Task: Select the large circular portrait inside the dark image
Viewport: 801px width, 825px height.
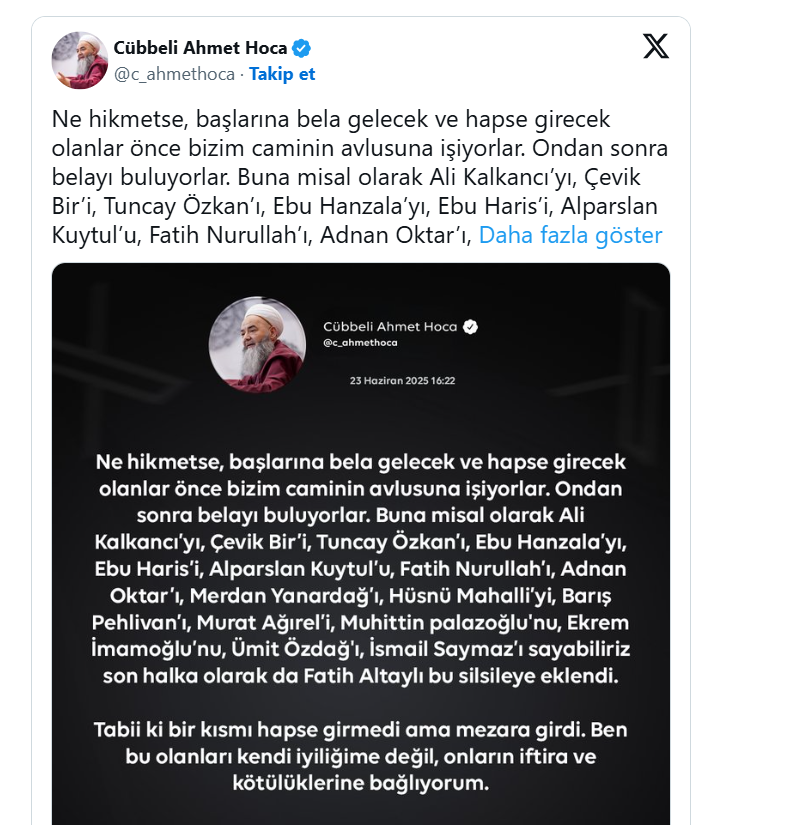Action: [257, 345]
